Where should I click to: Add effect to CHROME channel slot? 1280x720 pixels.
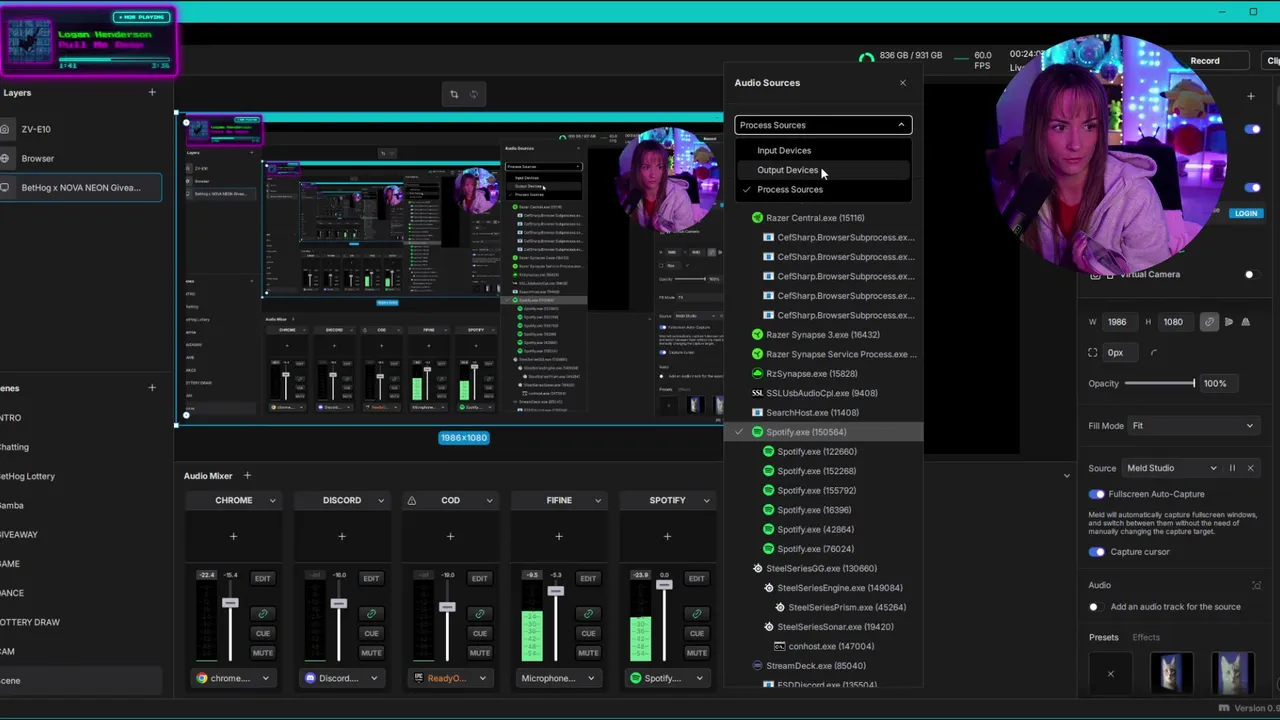(233, 537)
